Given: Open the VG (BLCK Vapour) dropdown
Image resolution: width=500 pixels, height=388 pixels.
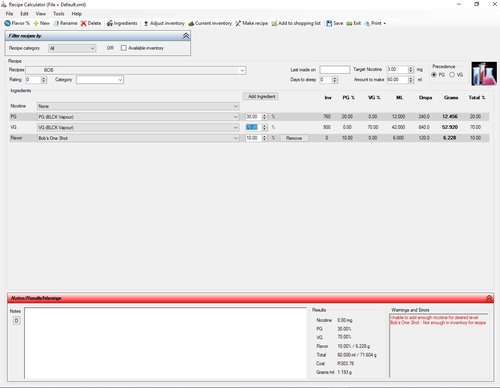Looking at the screenshot, I should (x=138, y=128).
